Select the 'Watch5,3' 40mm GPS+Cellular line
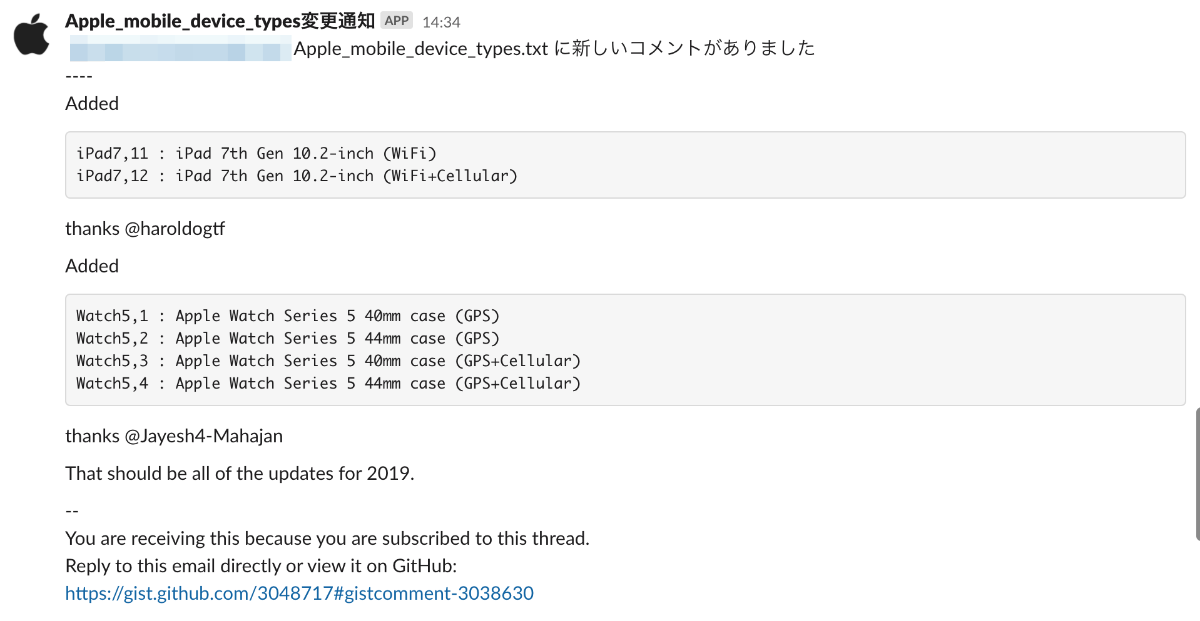Screen dimensions: 1200x621 pos(328,361)
